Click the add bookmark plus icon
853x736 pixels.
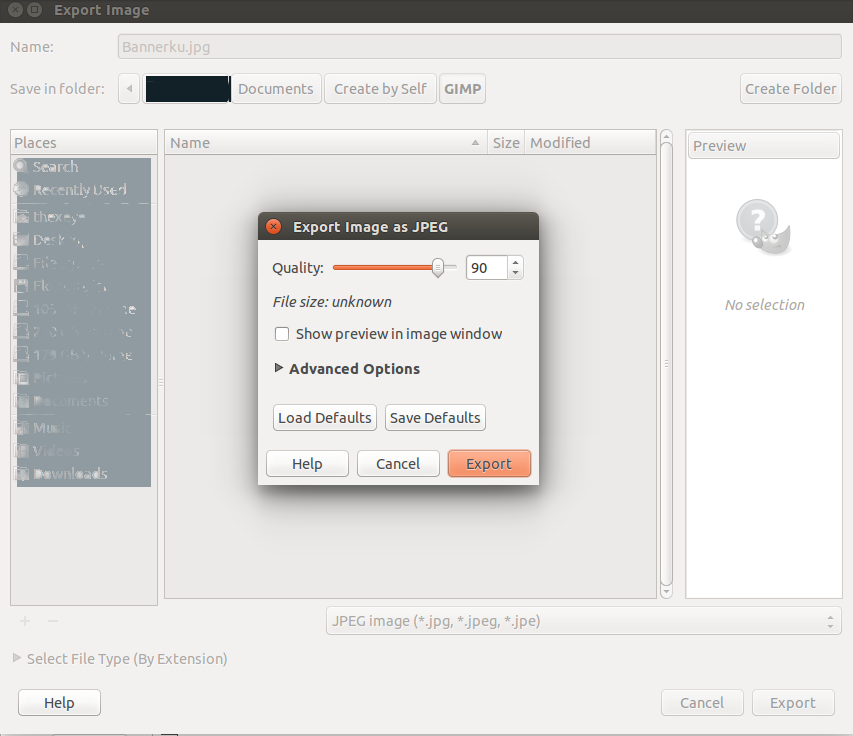24,621
